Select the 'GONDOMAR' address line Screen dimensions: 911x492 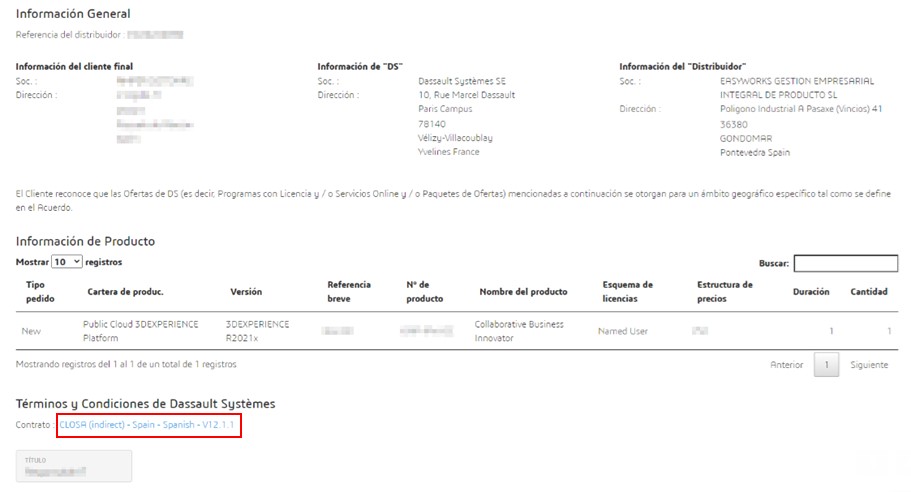click(x=746, y=138)
